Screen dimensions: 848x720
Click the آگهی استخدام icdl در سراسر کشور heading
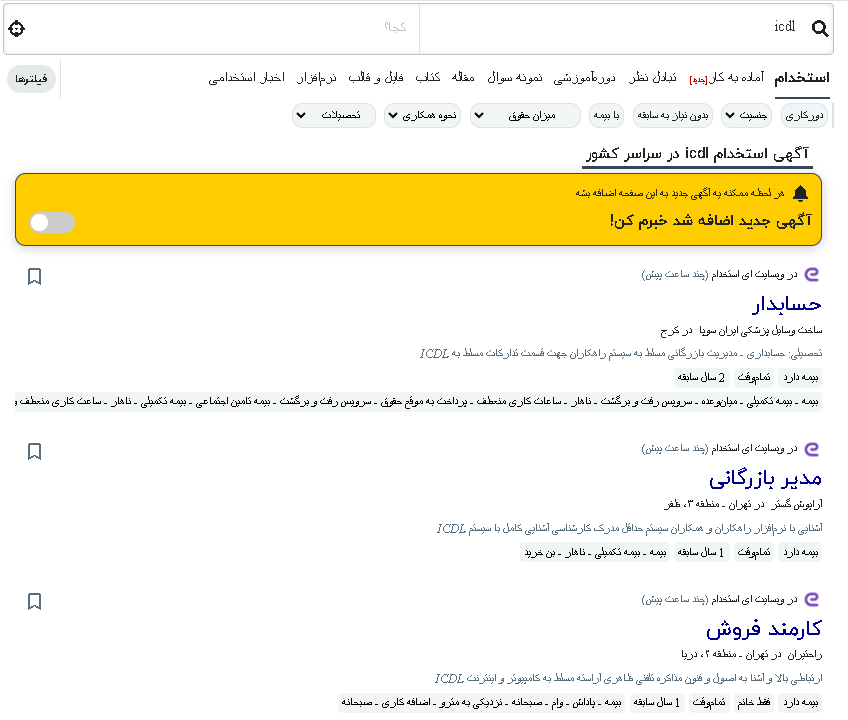point(698,154)
